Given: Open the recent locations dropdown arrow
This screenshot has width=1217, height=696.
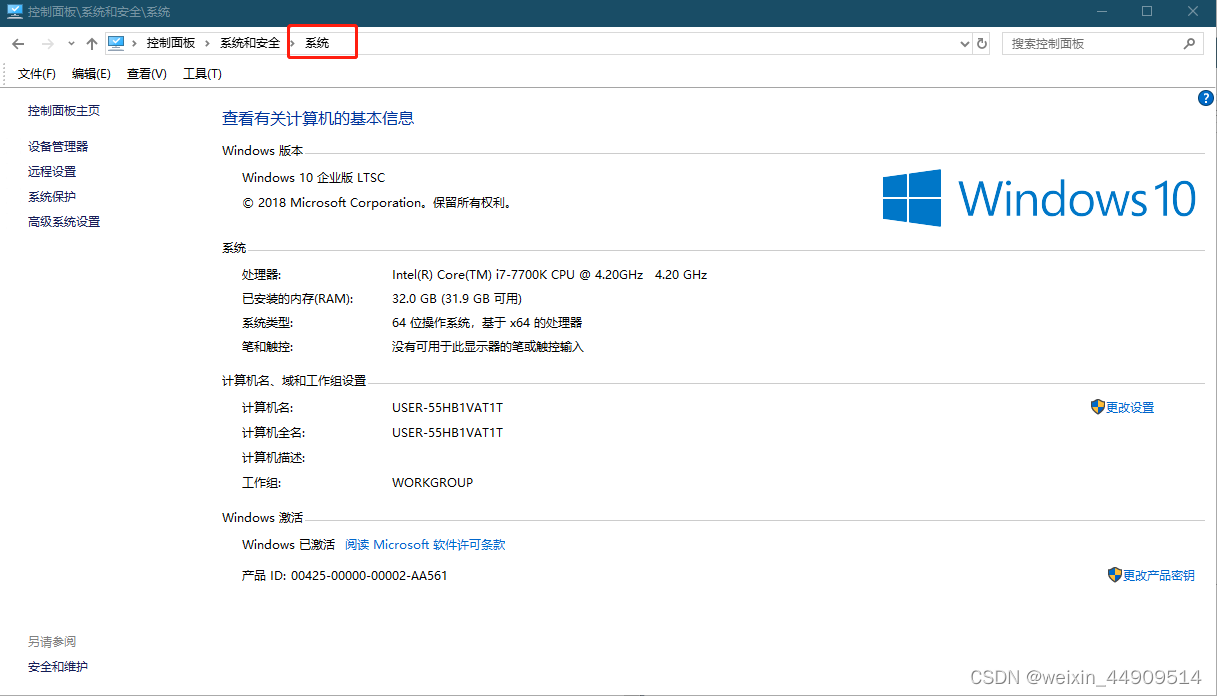Looking at the screenshot, I should point(71,44).
